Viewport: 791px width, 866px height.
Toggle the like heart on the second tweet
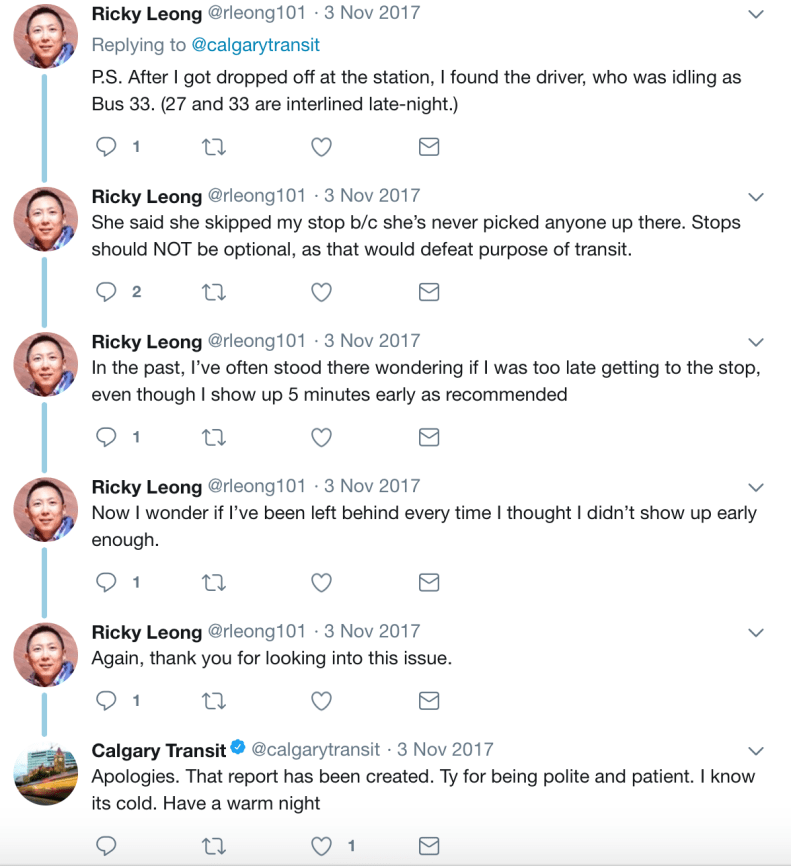point(321,291)
